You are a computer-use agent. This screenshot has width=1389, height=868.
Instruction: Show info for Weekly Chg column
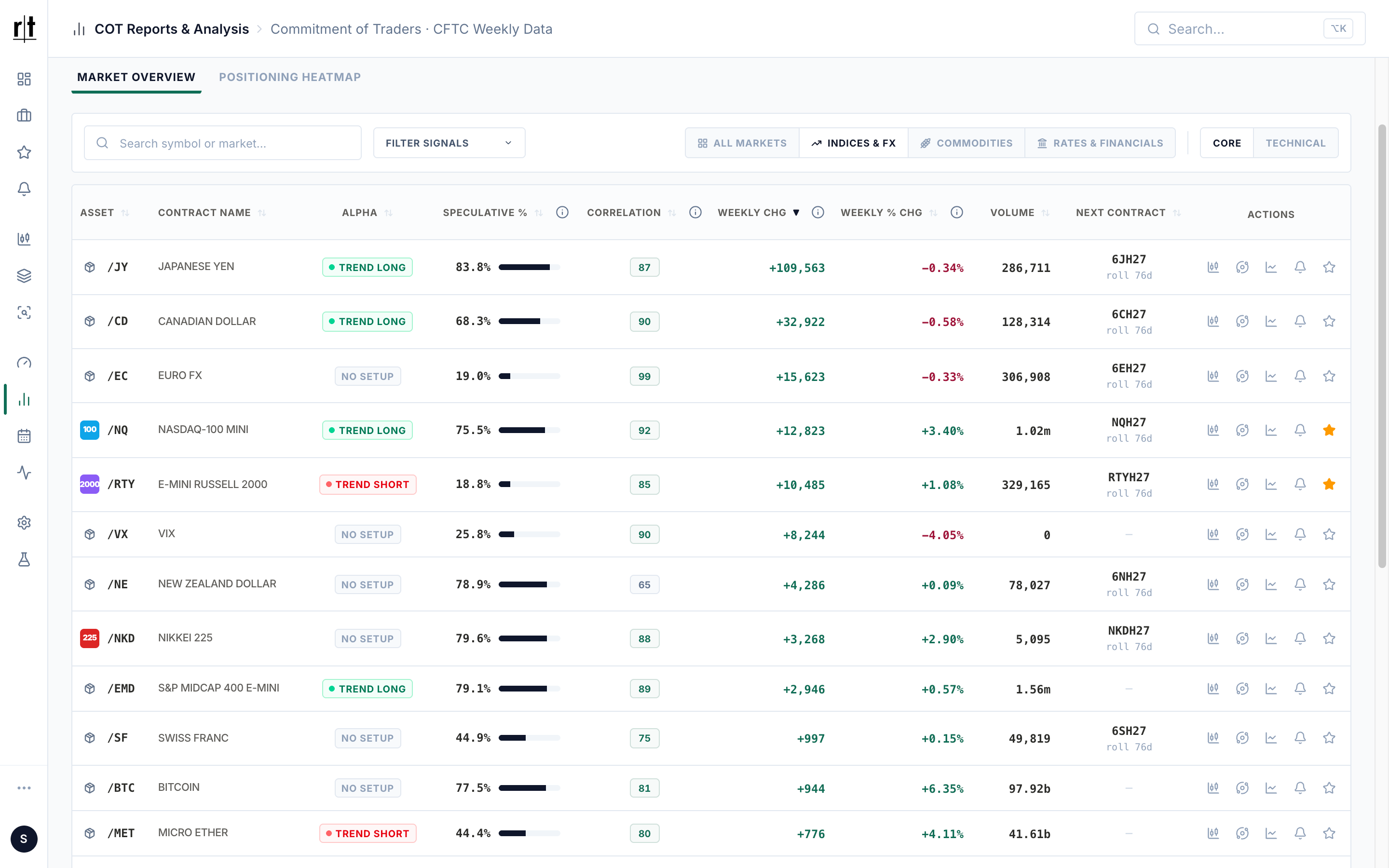(x=818, y=212)
